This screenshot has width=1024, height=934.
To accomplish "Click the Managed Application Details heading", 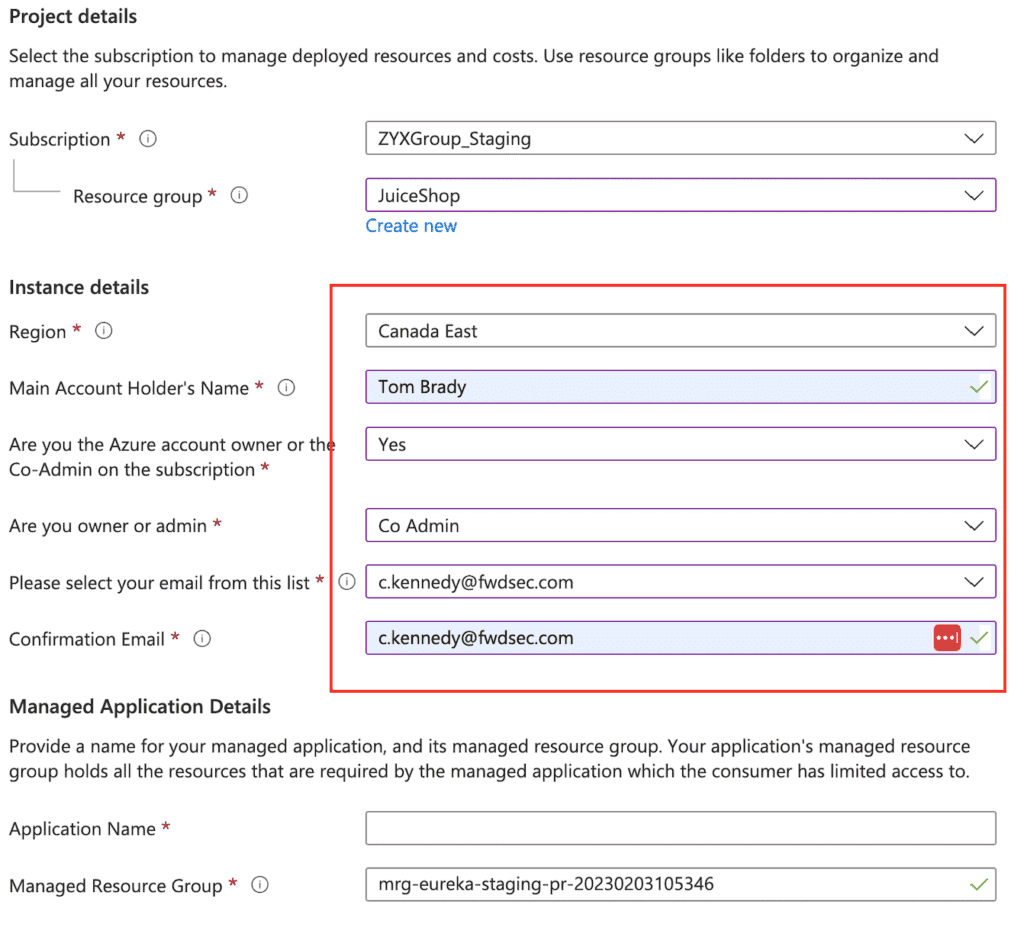I will 140,707.
